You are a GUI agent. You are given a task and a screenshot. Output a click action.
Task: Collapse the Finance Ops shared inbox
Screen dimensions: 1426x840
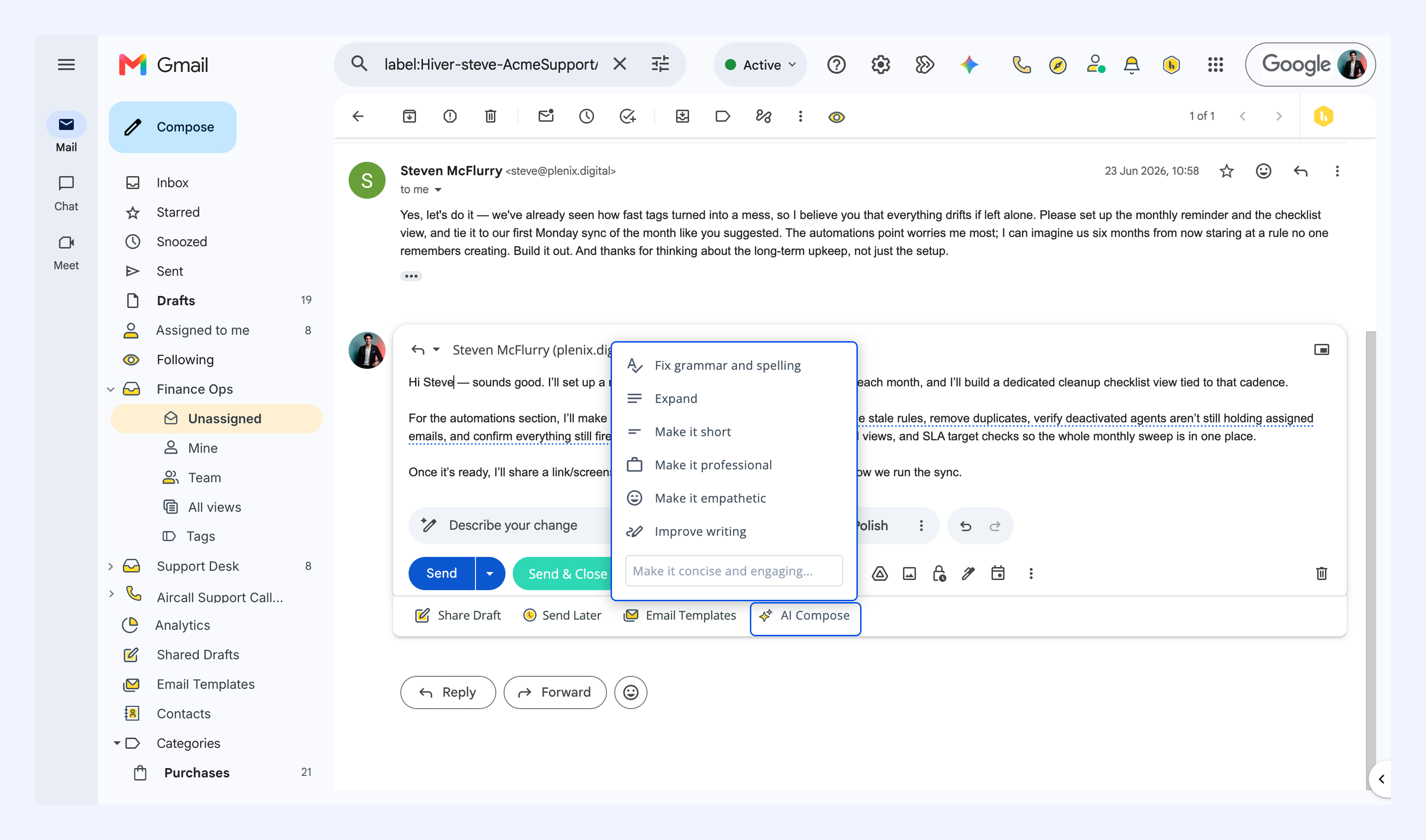(111, 390)
